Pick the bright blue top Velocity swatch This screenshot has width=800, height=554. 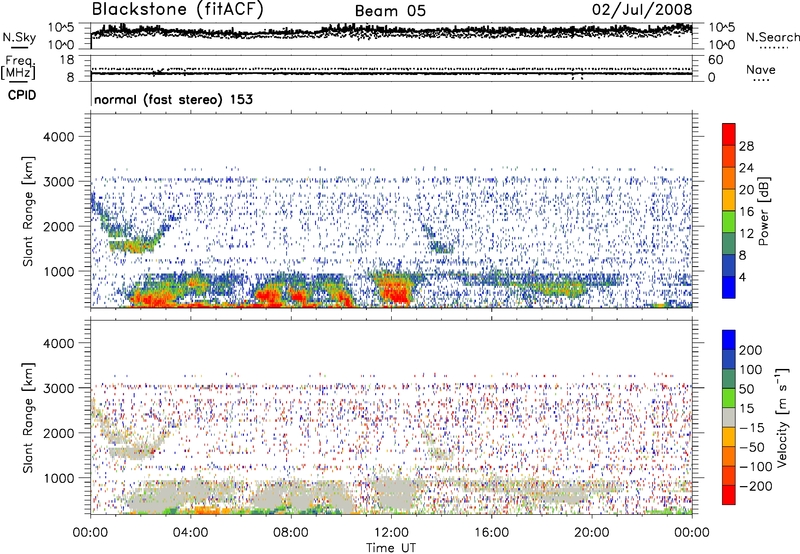point(728,340)
